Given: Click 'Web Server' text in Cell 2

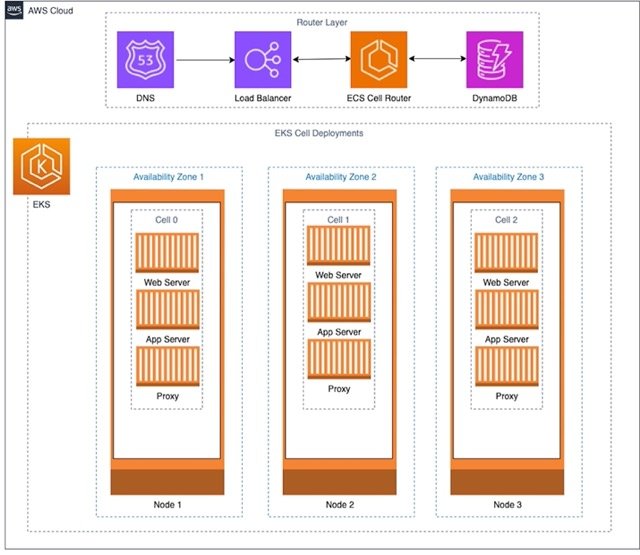Looking at the screenshot, I should coord(506,282).
